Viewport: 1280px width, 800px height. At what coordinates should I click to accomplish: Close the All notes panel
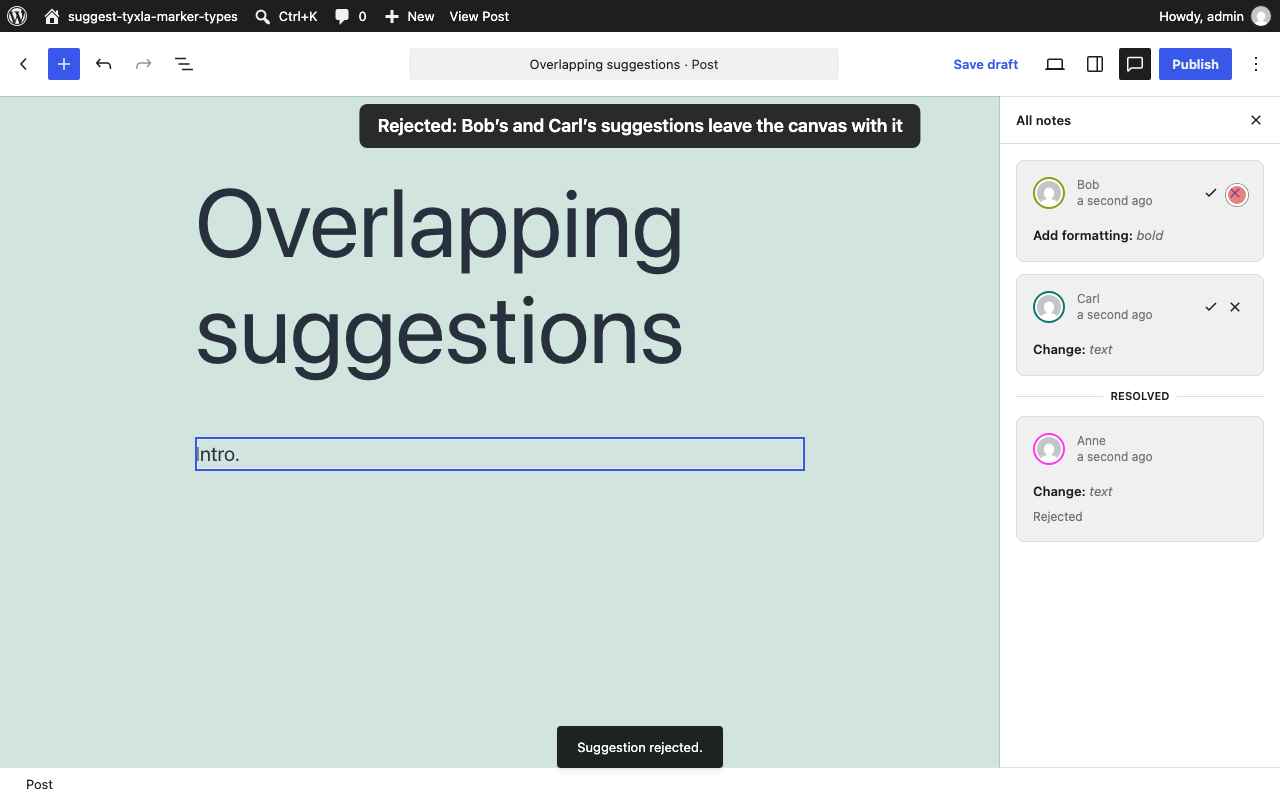pyautogui.click(x=1256, y=120)
